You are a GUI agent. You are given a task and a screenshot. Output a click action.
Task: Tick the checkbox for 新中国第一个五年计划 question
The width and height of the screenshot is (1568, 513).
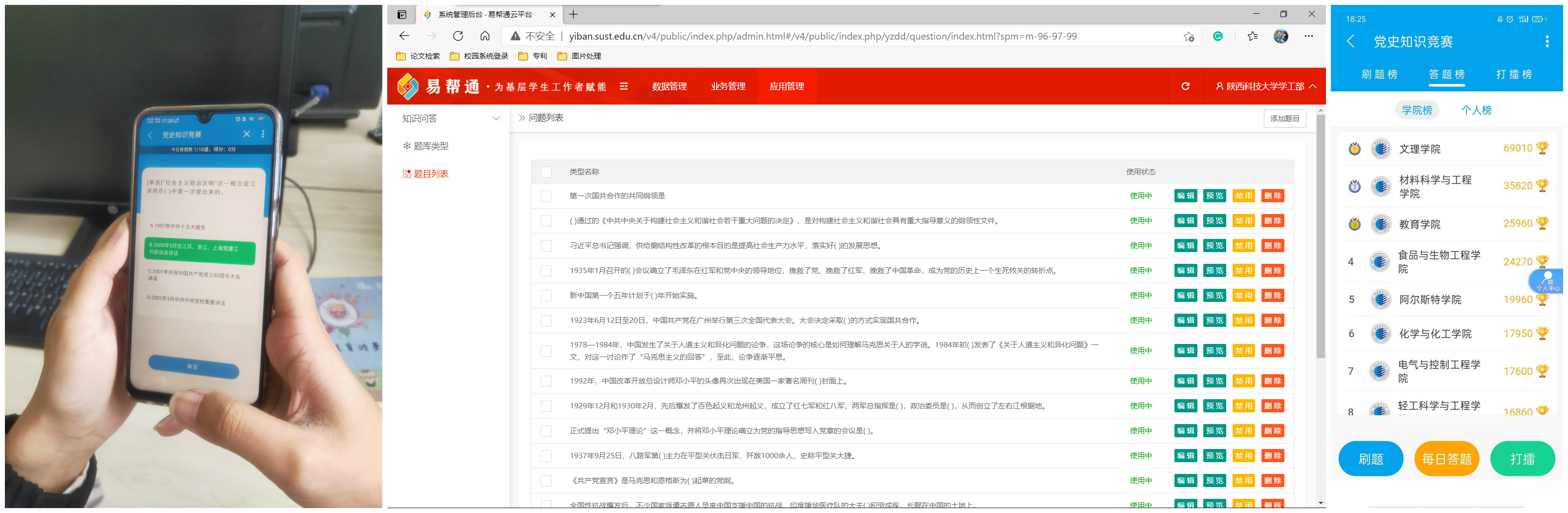coord(546,296)
